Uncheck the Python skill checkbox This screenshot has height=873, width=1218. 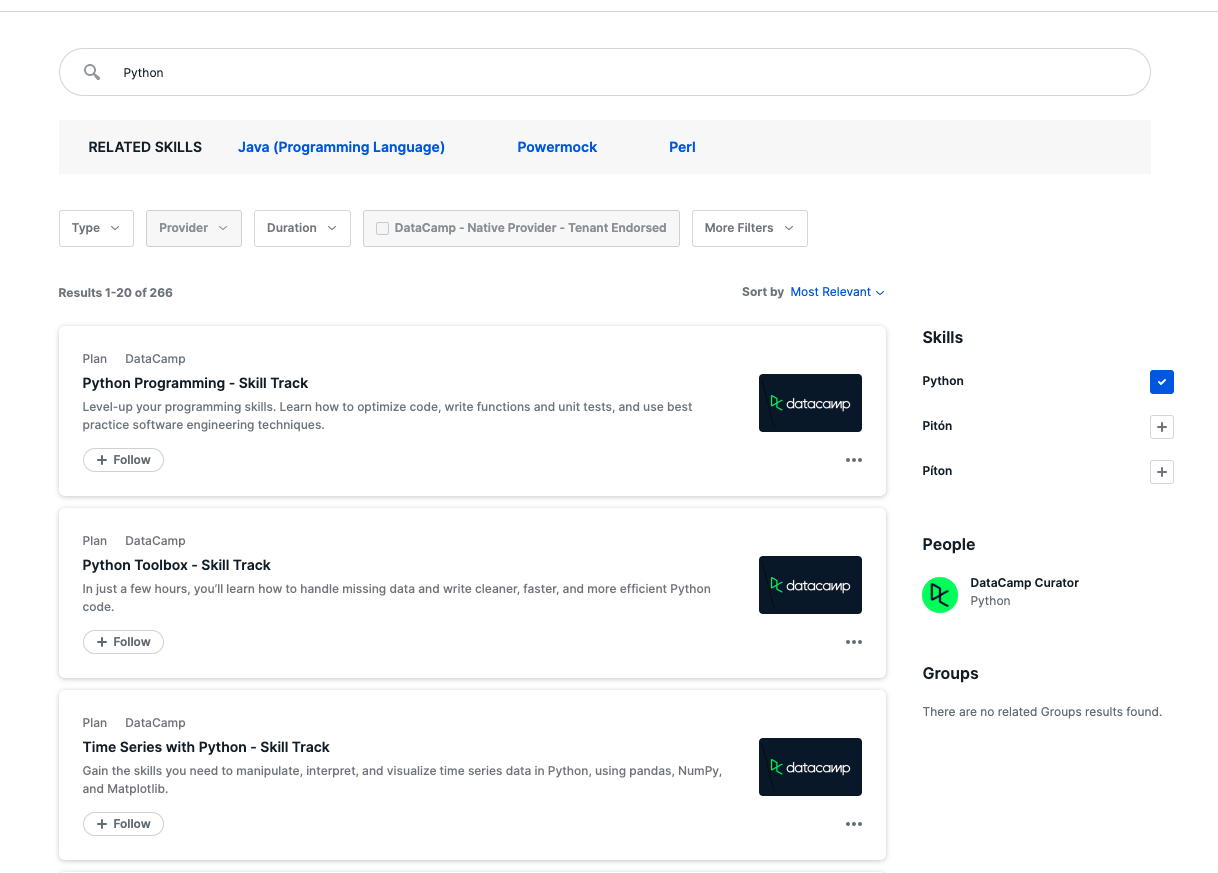(1161, 382)
